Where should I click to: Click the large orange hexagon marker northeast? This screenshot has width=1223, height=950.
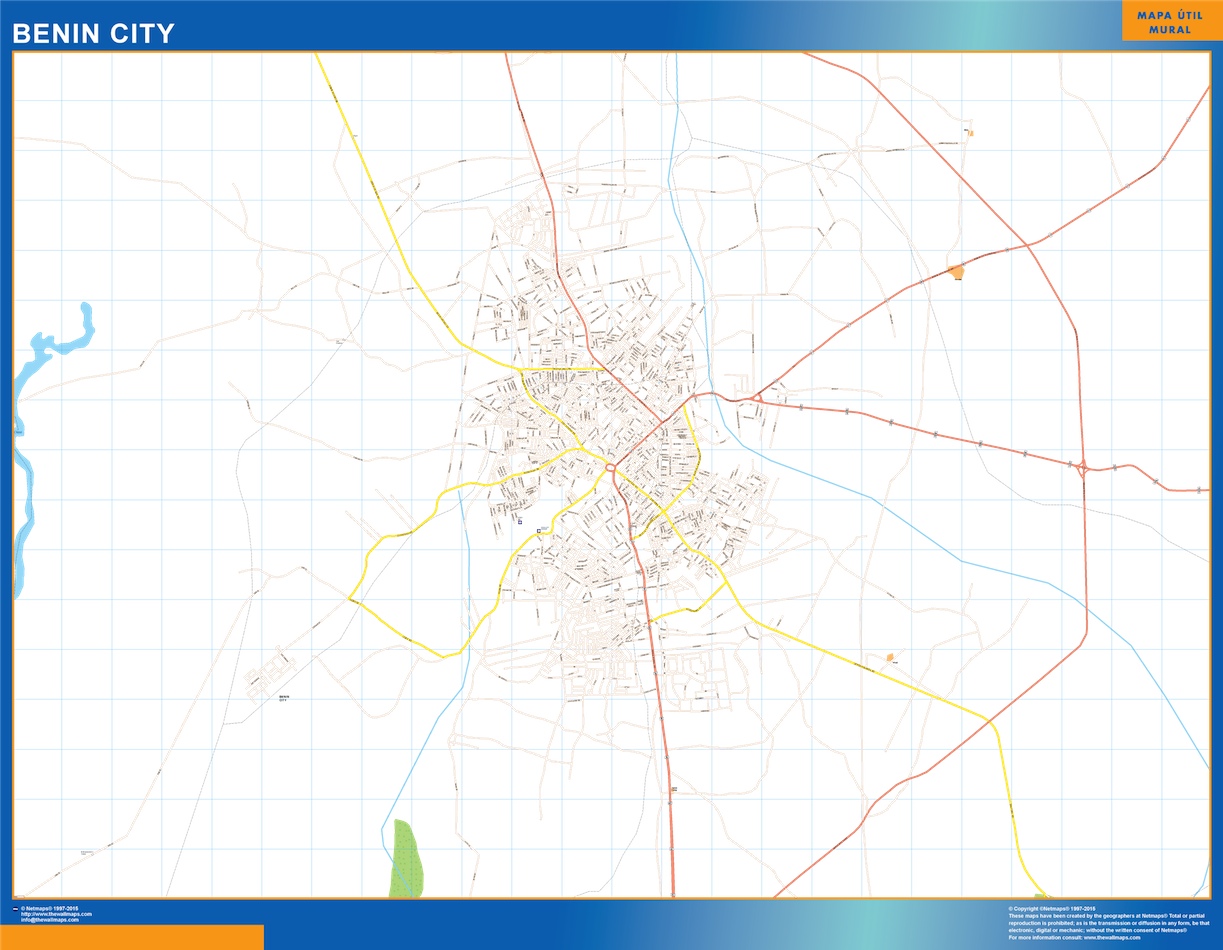pyautogui.click(x=957, y=271)
